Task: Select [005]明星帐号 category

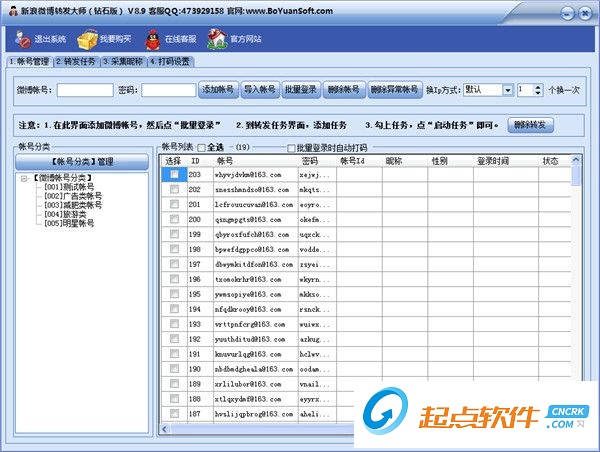Action: click(x=69, y=223)
